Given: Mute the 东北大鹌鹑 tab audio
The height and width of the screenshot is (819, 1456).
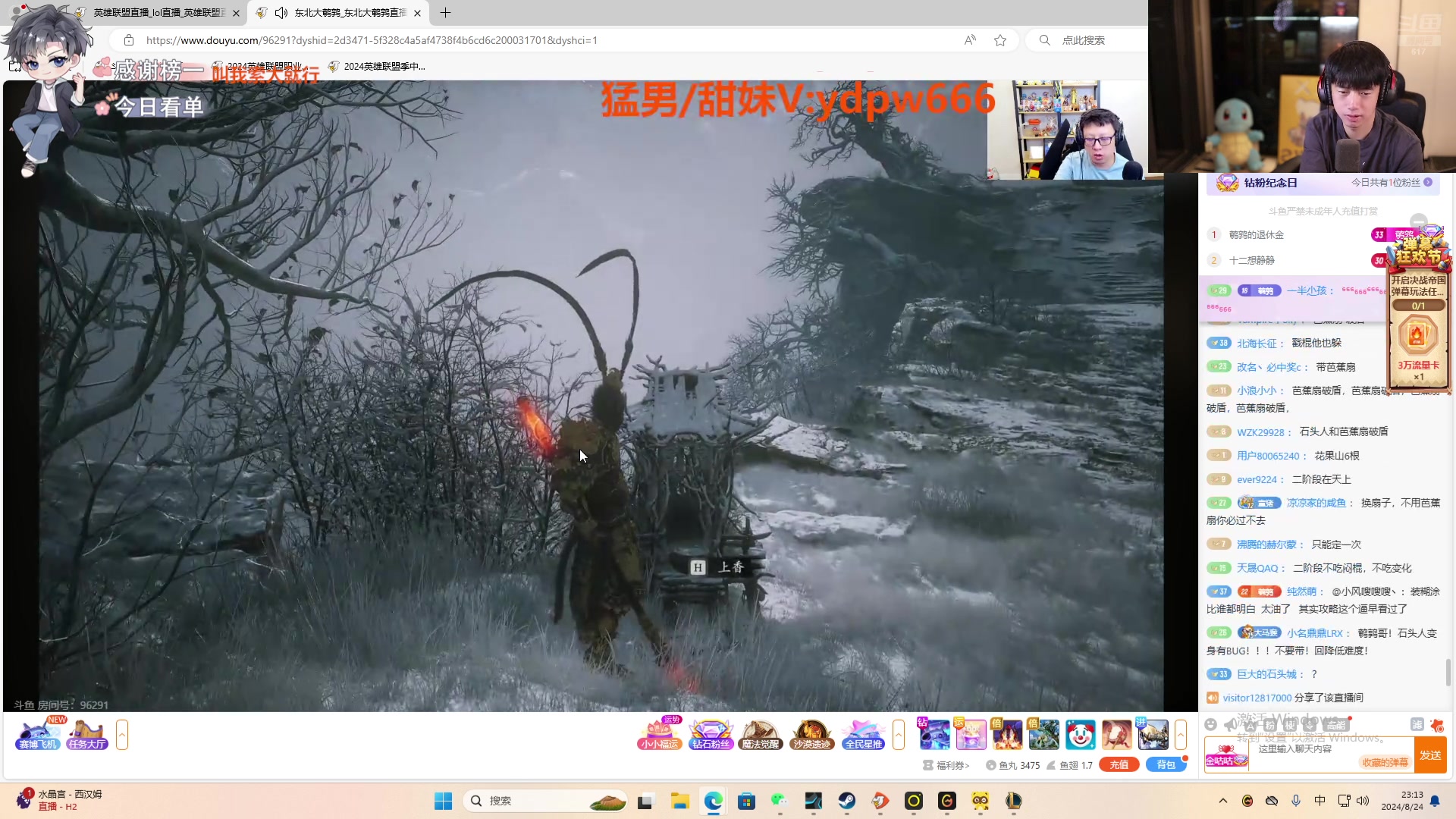Looking at the screenshot, I should click(281, 13).
